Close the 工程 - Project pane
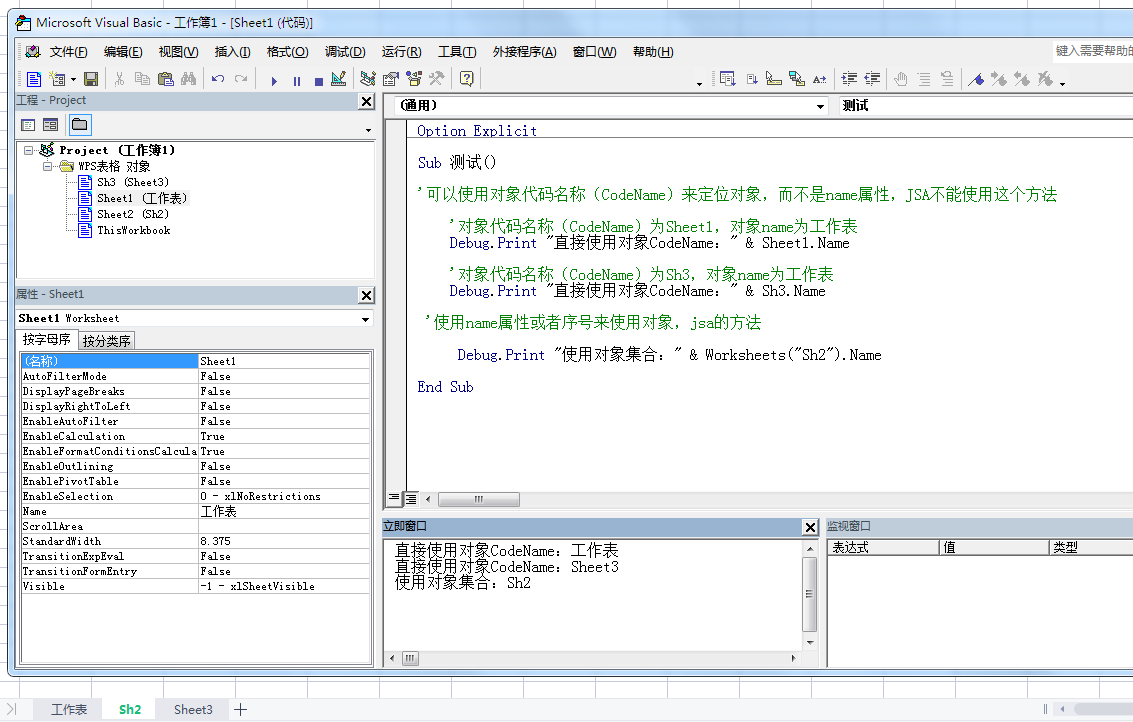This screenshot has width=1133, height=722. pyautogui.click(x=366, y=102)
